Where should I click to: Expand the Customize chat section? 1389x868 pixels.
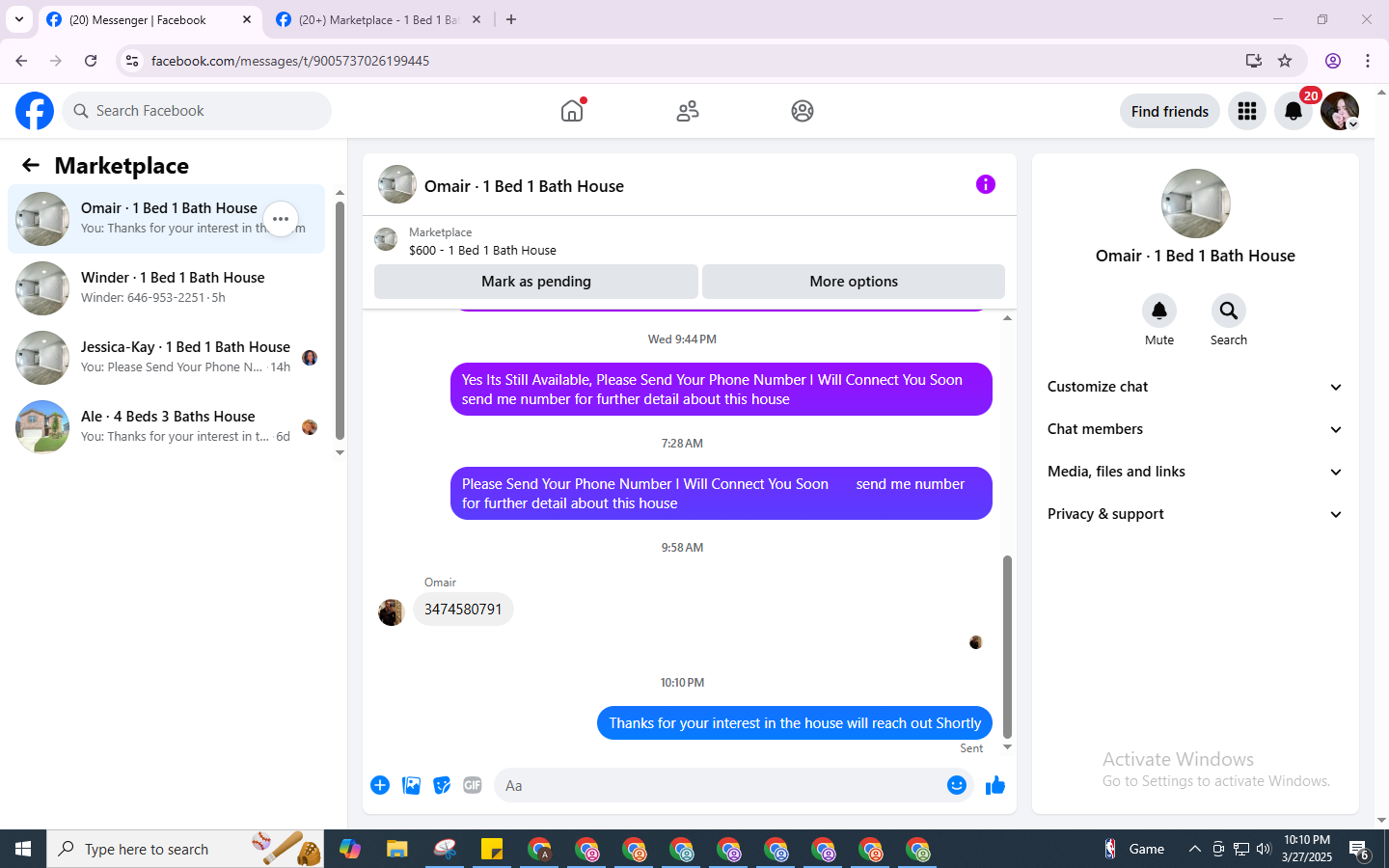(x=1195, y=387)
